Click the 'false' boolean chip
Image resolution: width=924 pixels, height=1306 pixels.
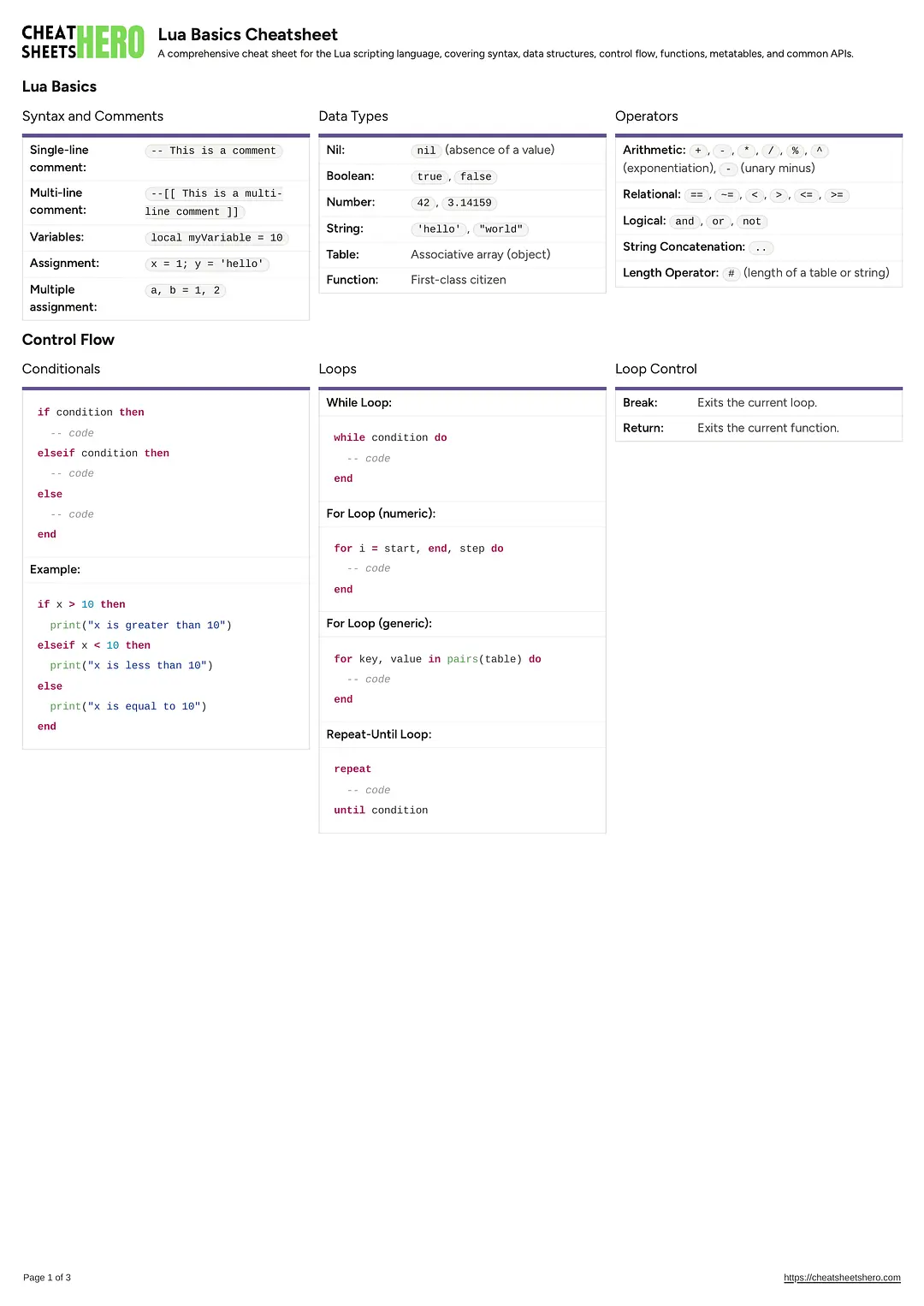pyautogui.click(x=476, y=177)
